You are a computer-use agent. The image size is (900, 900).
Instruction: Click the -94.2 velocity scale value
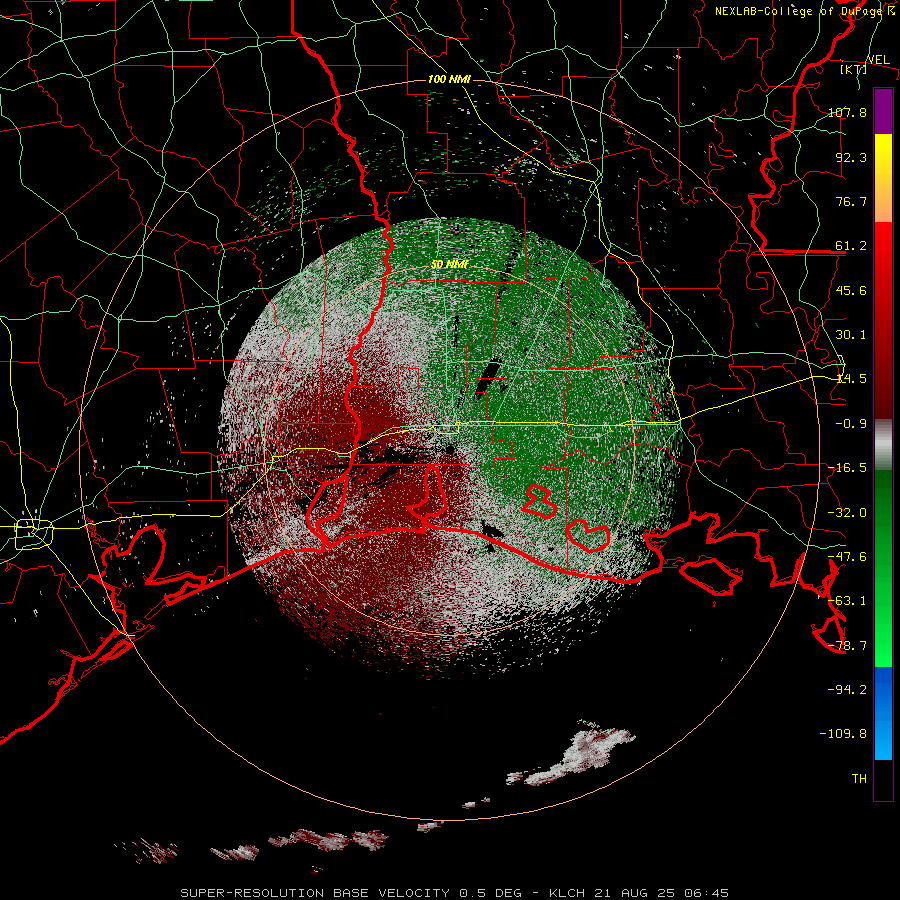[x=847, y=689]
